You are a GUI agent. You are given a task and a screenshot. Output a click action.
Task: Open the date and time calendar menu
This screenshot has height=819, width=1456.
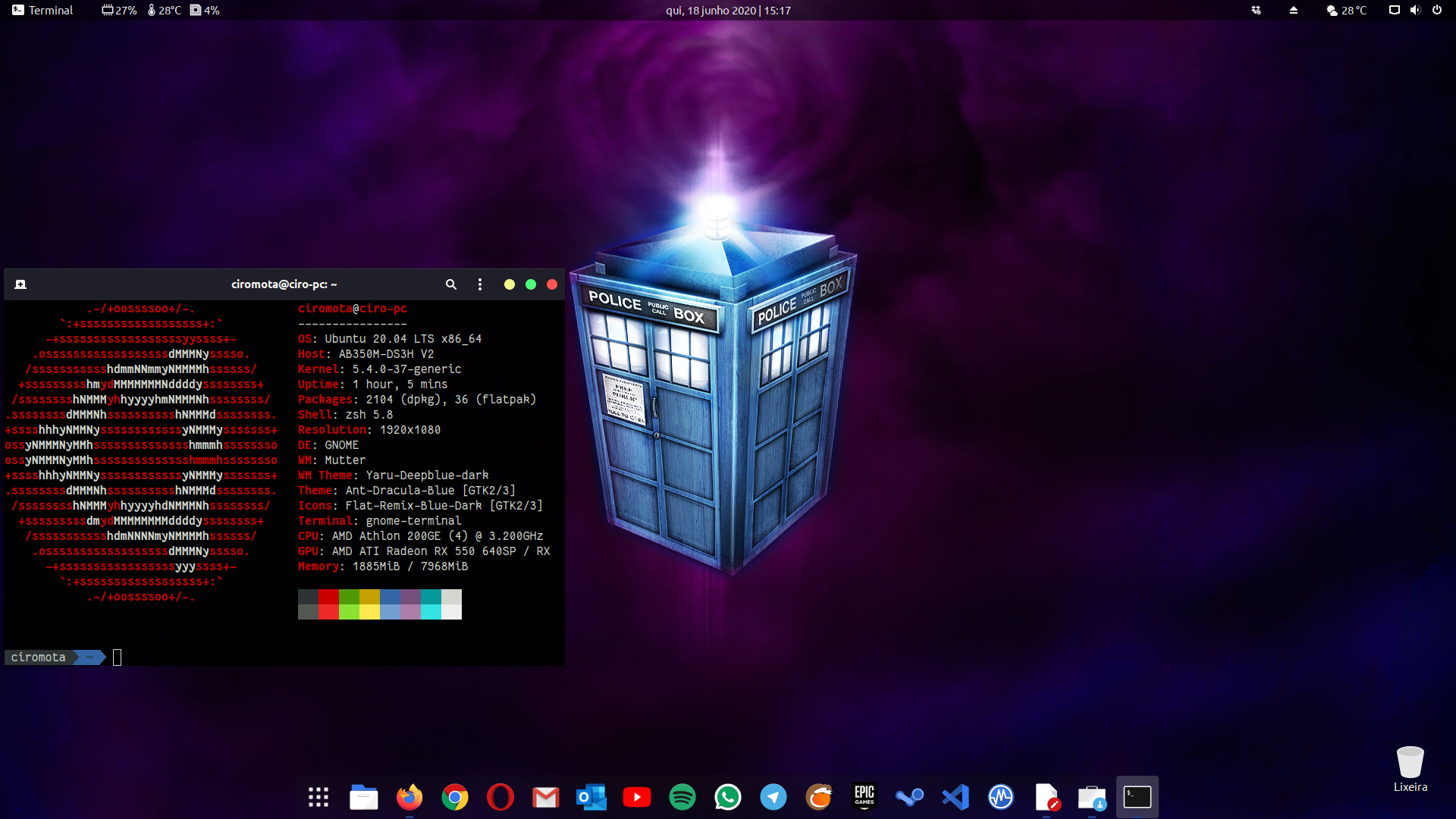(x=728, y=11)
